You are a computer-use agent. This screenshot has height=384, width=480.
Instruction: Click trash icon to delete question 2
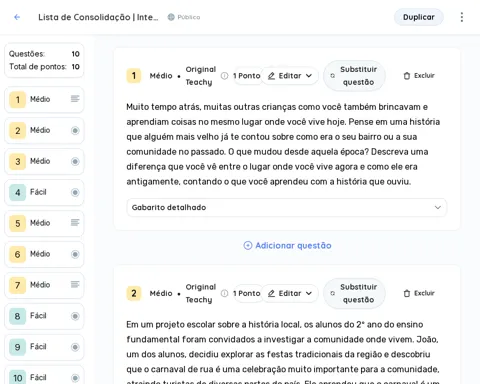407,293
